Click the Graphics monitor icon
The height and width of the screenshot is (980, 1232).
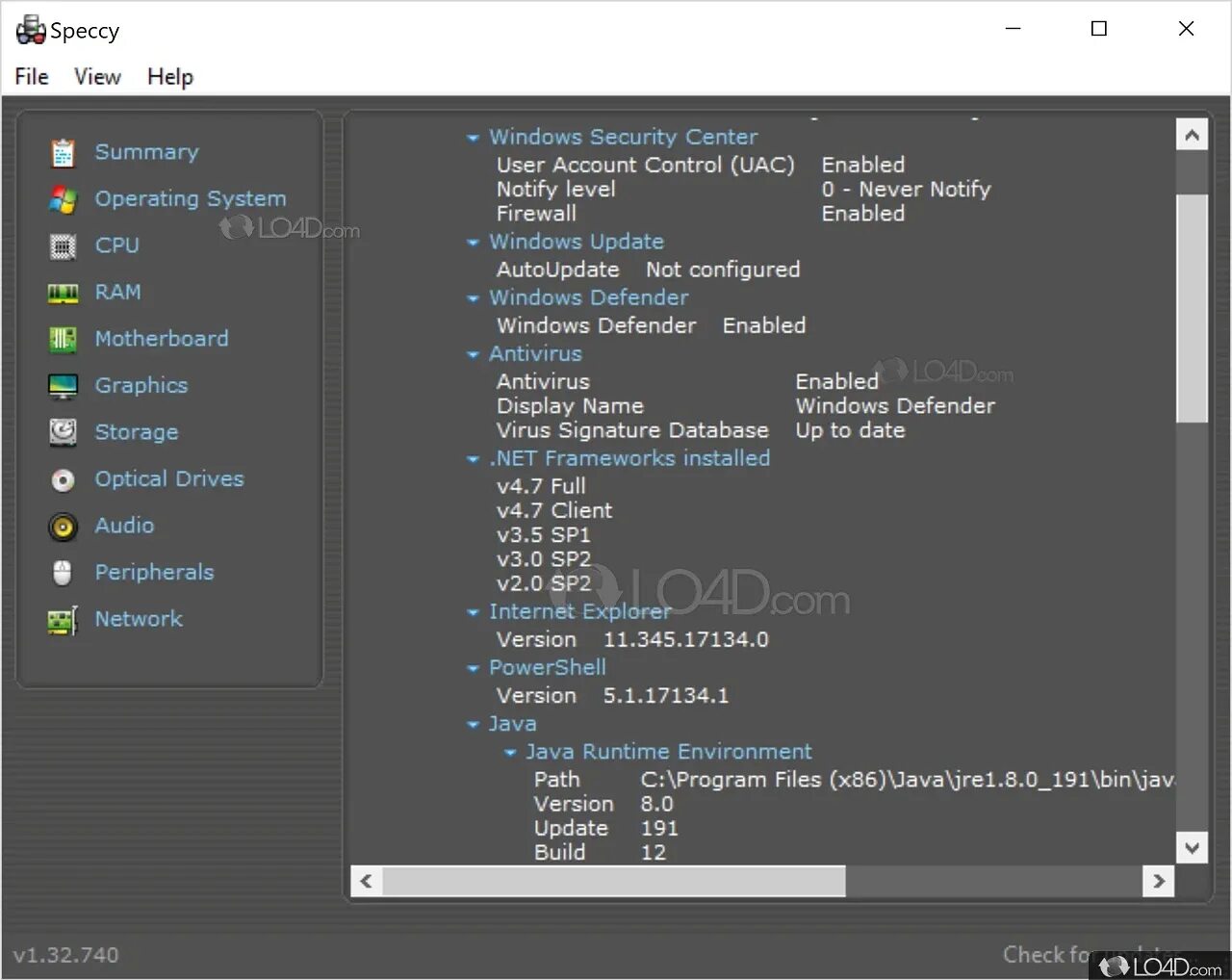click(63, 386)
